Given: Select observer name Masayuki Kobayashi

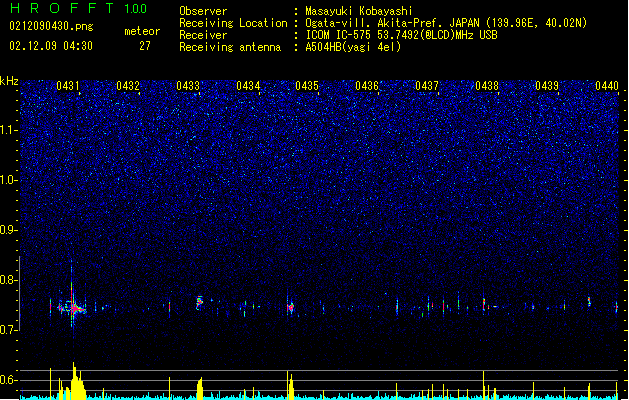Looking at the screenshot, I should (x=359, y=11).
